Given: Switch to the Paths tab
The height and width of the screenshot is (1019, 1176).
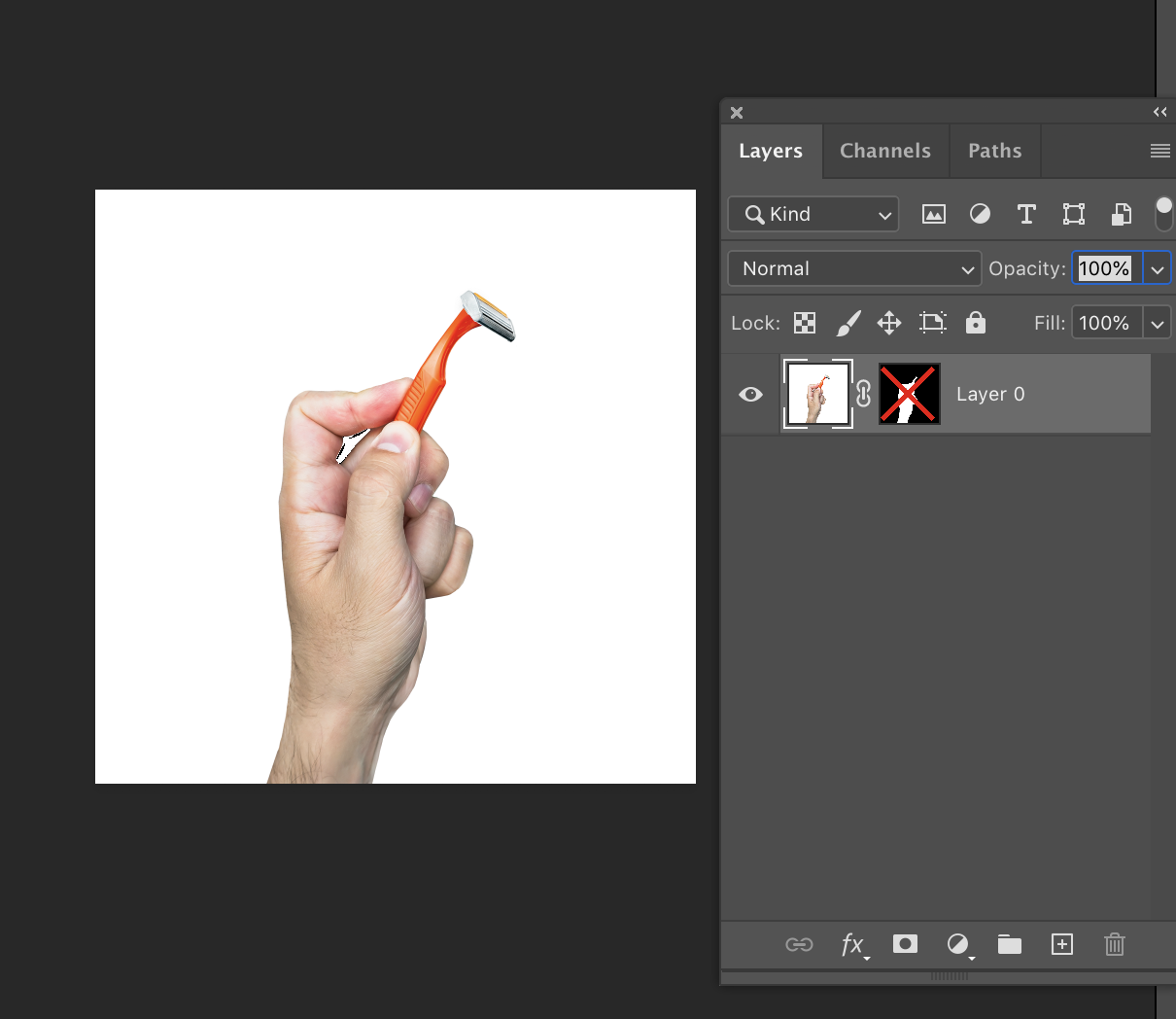Looking at the screenshot, I should (x=994, y=151).
